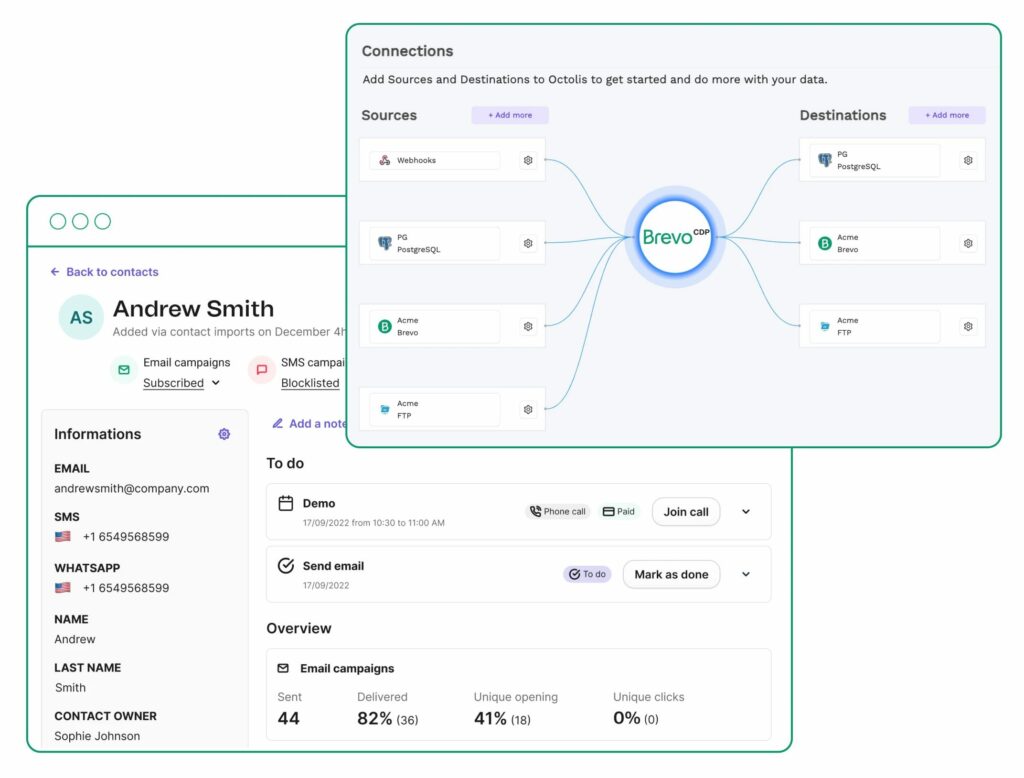Click the US flag beside SMS number
This screenshot has width=1024, height=778.
[x=63, y=536]
